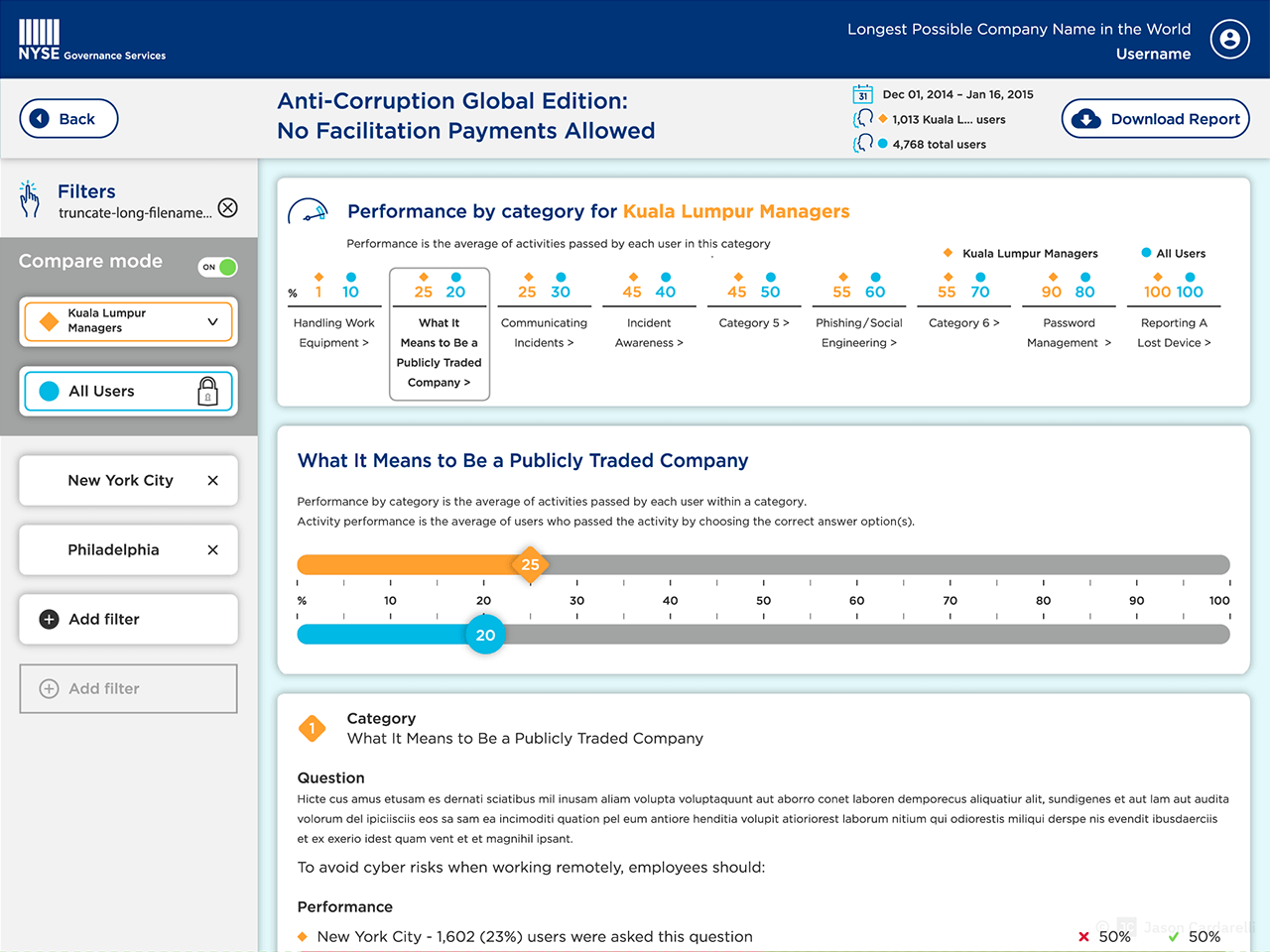Click the Download Report button

click(x=1155, y=119)
